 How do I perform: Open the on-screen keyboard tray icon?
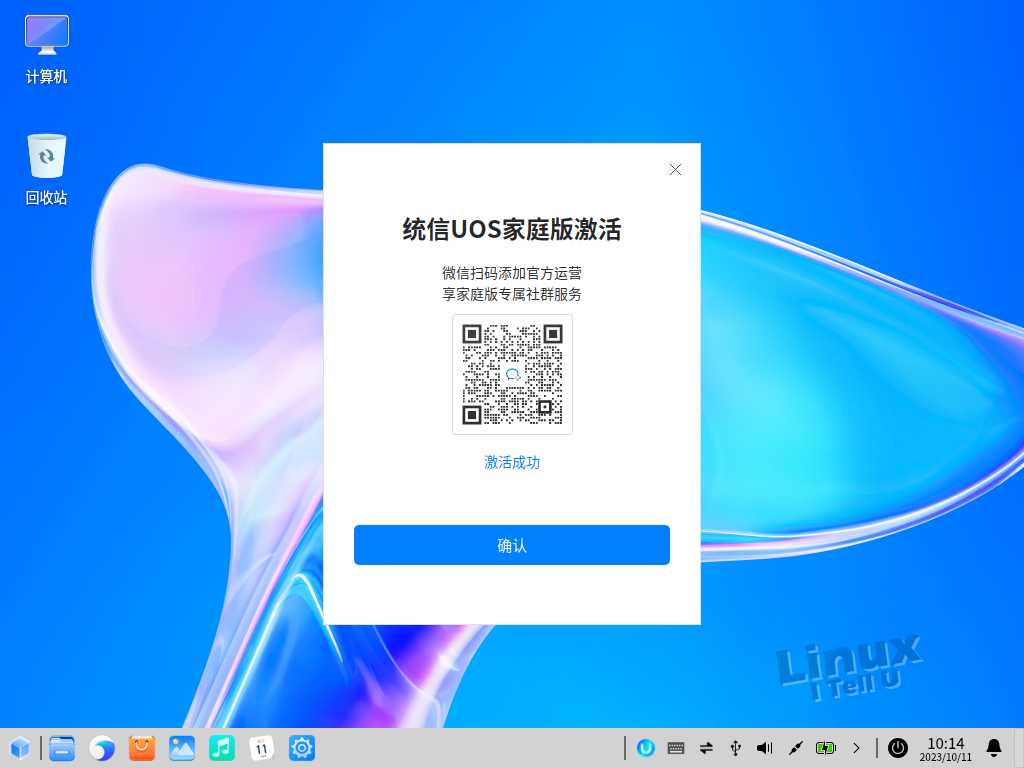pos(676,748)
